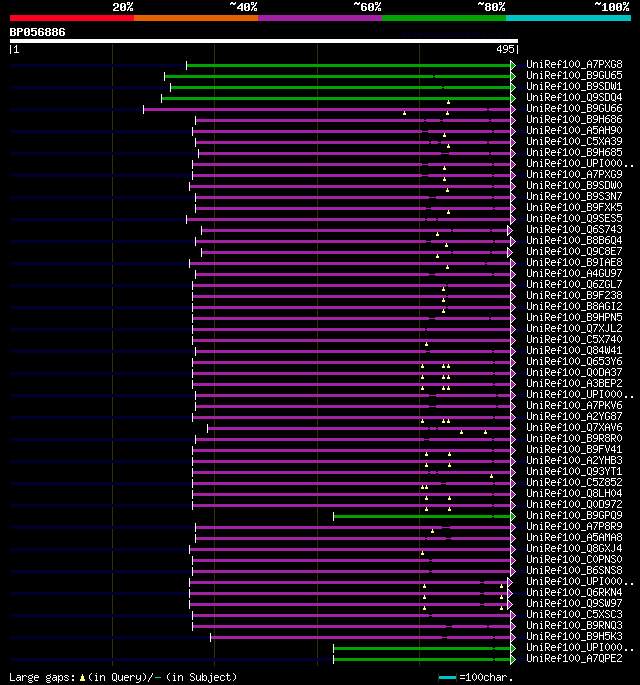Image resolution: width=640 pixels, height=685 pixels.
Task: Click the white query sequence bar
Action: tap(264, 41)
